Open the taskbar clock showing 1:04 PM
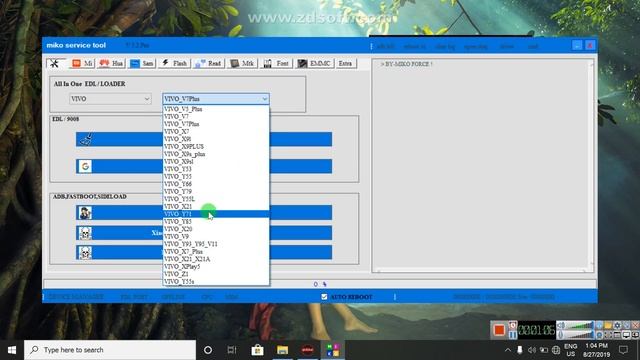 [596, 350]
